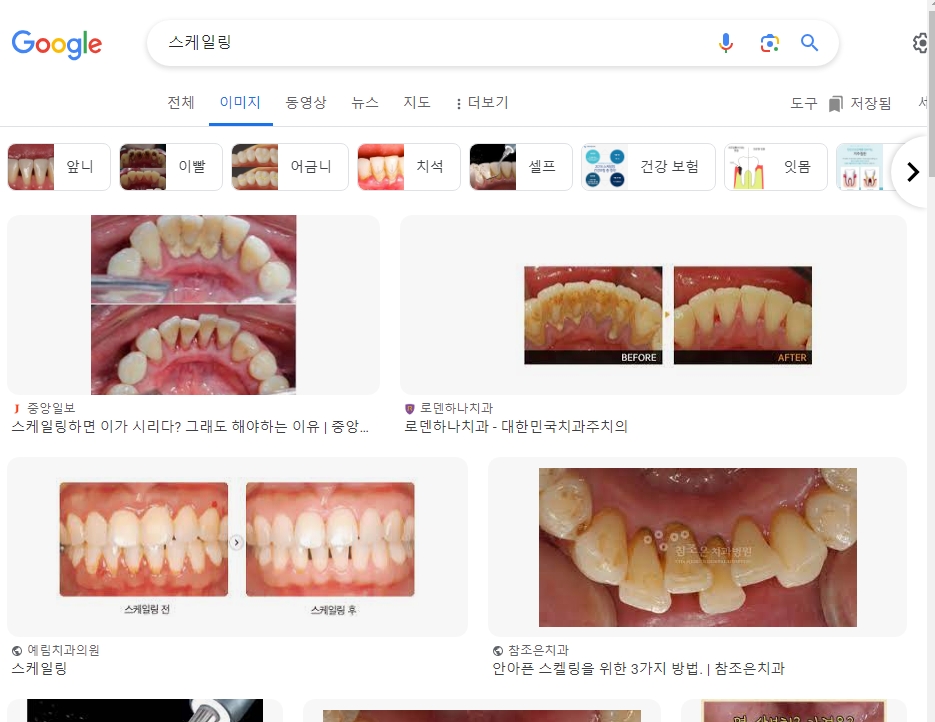
Task: Advance the carousel on the 예림치과의원 result
Action: tap(235, 541)
